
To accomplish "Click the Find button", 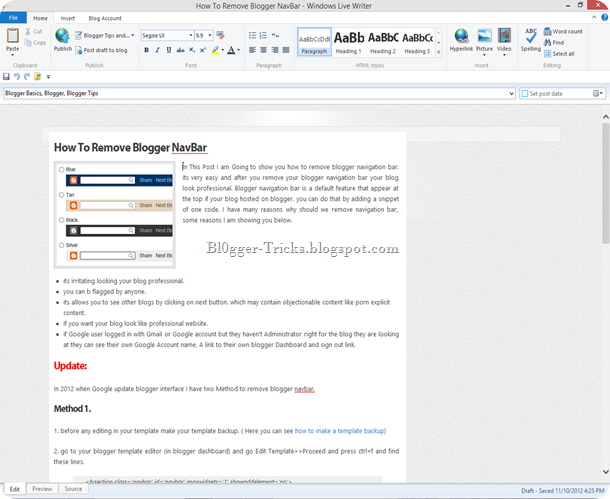I will (554, 42).
